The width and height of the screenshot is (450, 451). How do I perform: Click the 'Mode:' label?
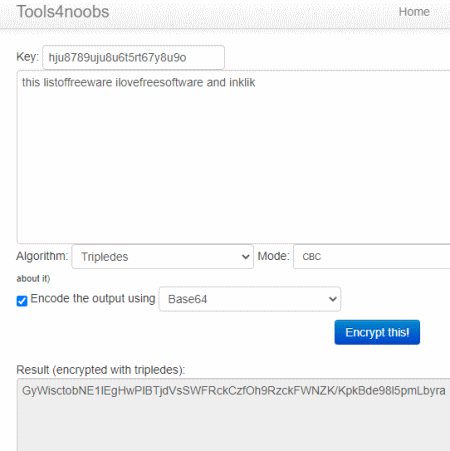[273, 256]
